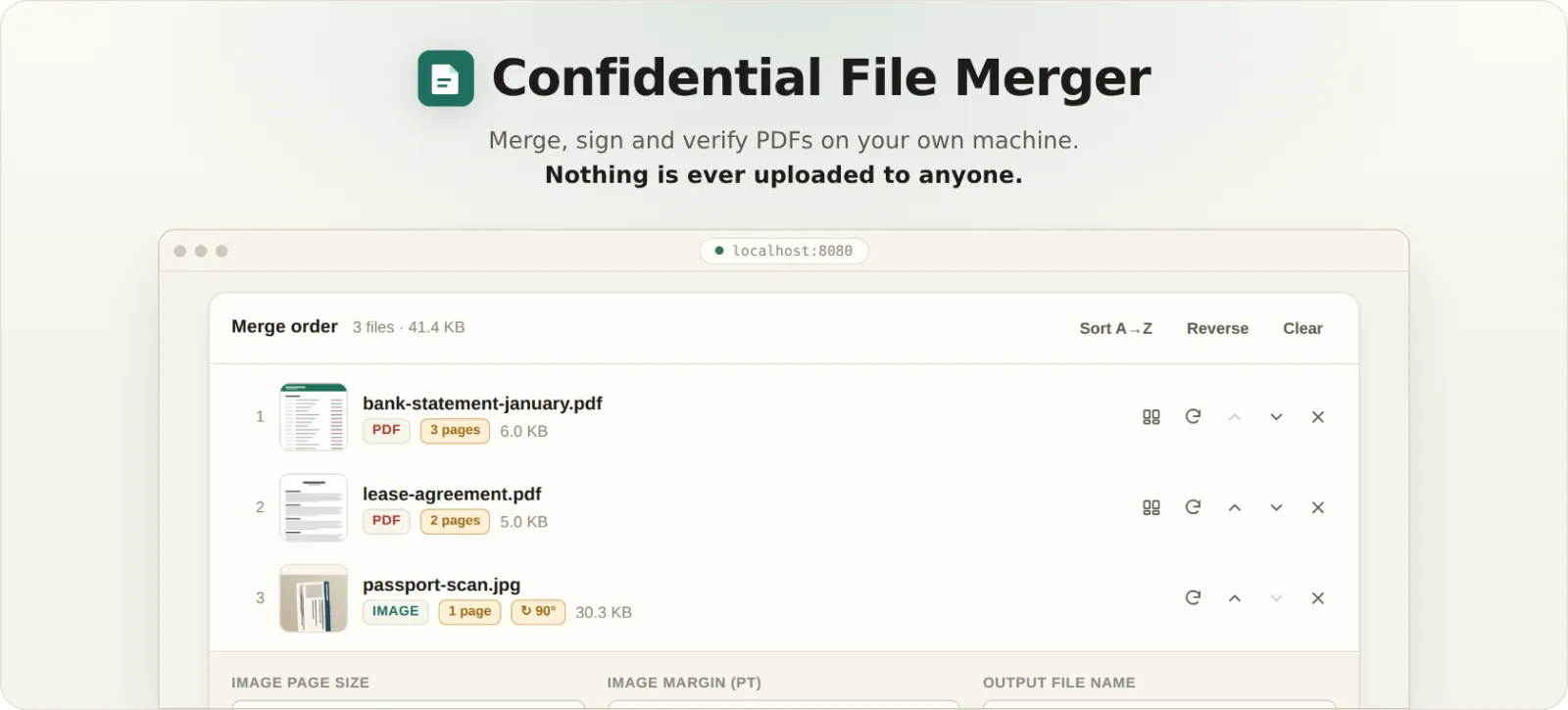
Task: Click the lease agreement thumbnail
Action: pos(314,507)
